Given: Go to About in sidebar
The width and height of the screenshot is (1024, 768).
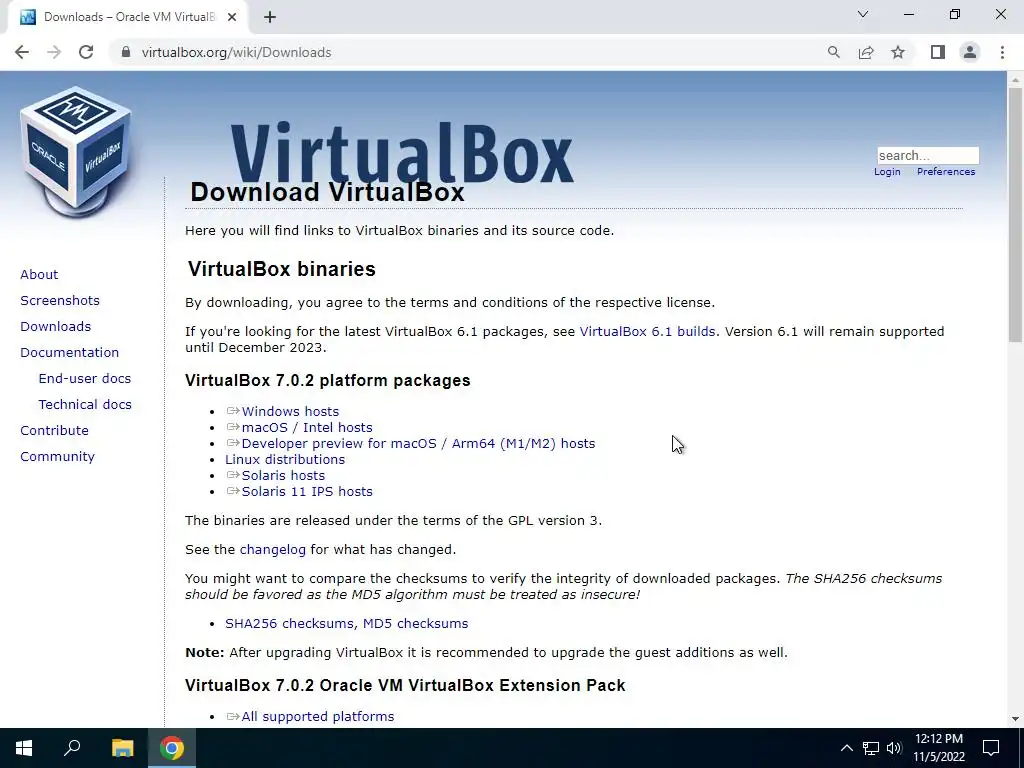Looking at the screenshot, I should [x=39, y=274].
